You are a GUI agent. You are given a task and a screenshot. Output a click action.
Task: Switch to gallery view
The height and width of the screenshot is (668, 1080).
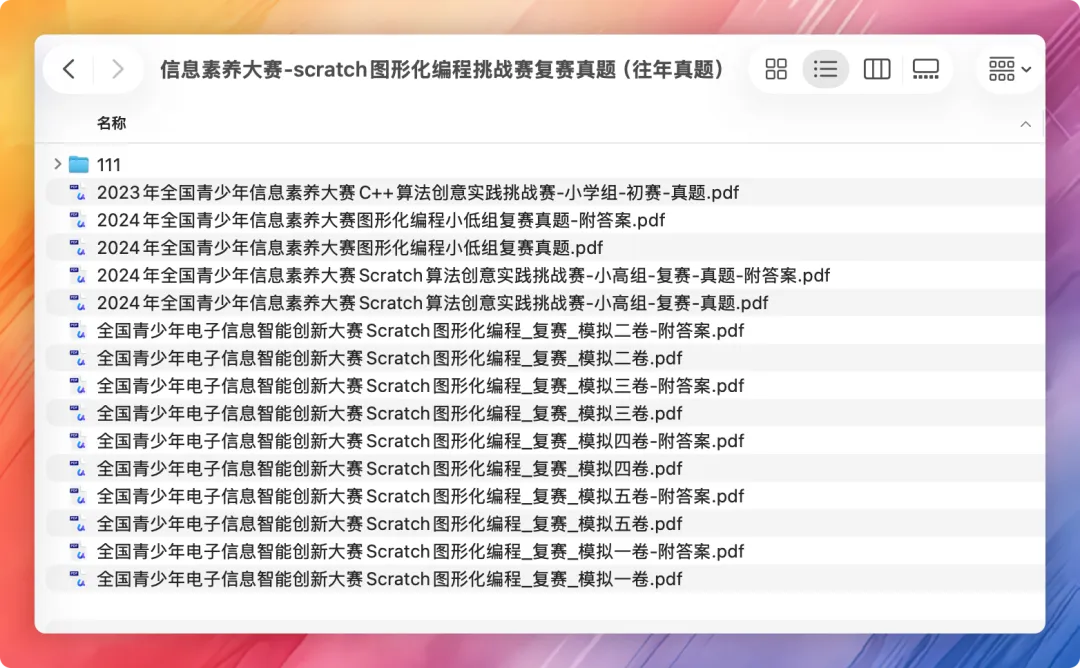[926, 69]
